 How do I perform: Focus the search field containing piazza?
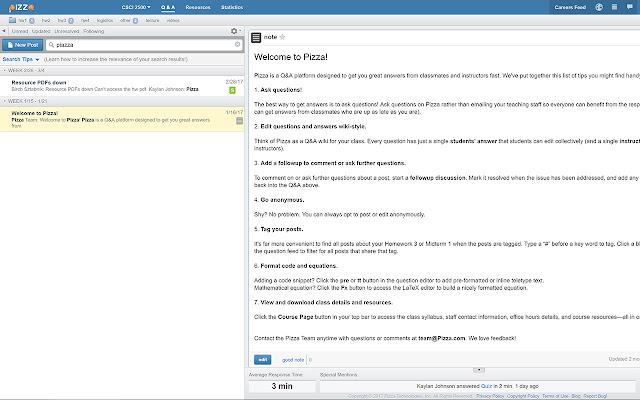click(x=144, y=44)
